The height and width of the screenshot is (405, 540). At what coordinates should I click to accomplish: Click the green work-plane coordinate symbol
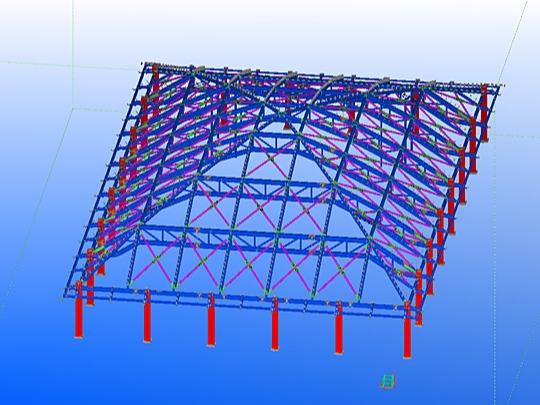click(x=388, y=381)
